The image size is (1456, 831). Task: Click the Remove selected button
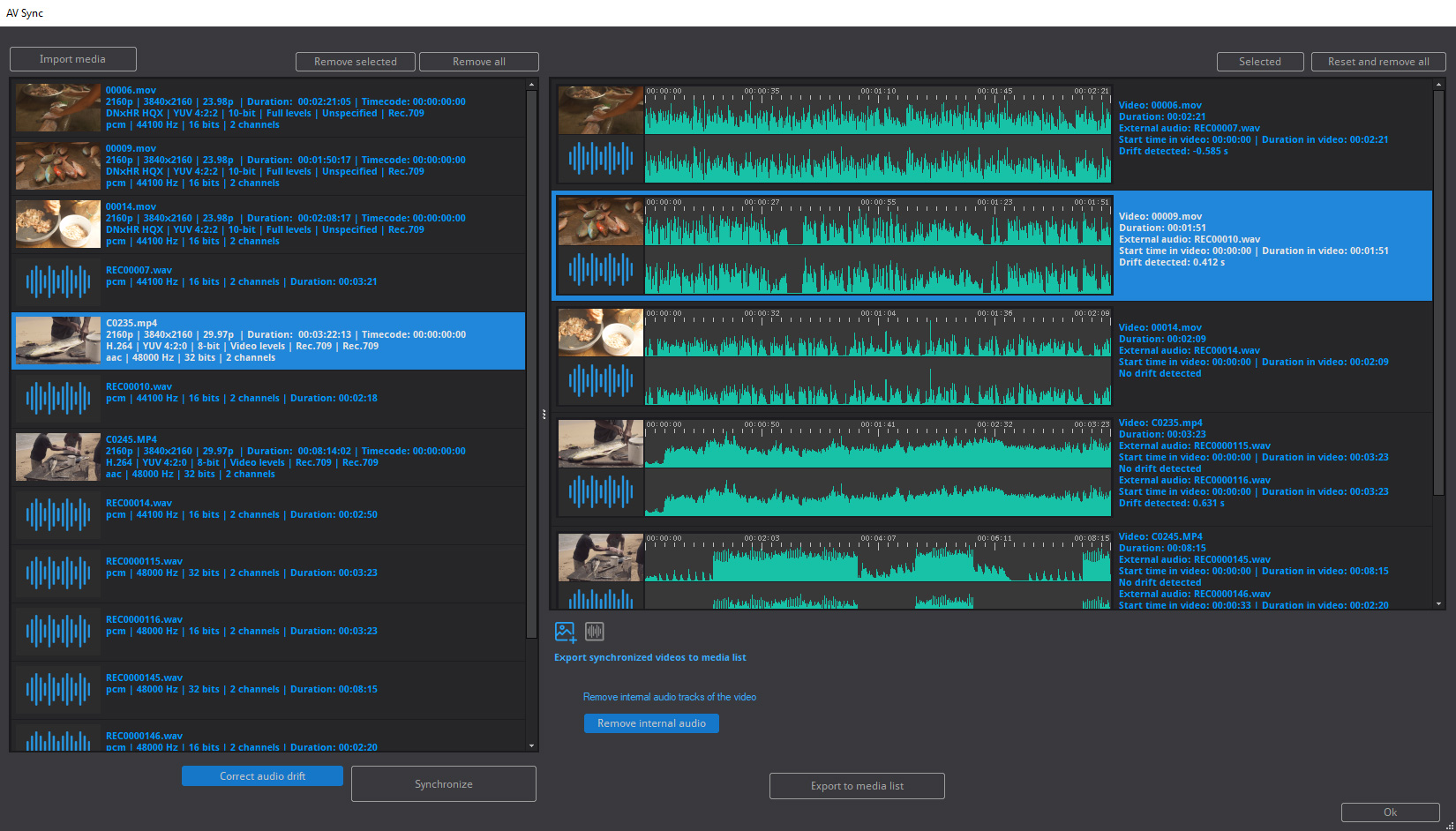[x=356, y=62]
